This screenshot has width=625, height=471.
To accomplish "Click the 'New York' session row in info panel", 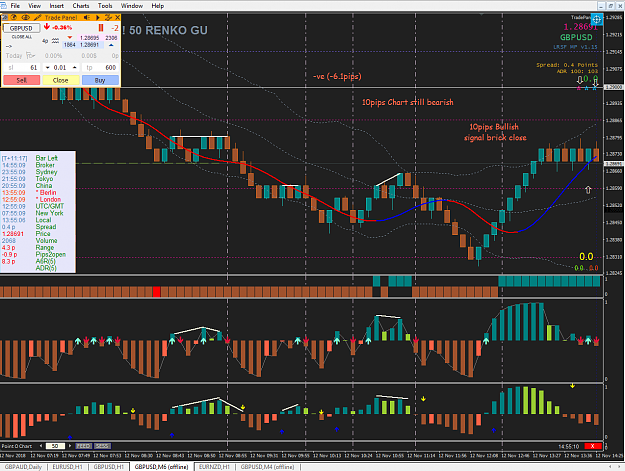I will [x=33, y=213].
